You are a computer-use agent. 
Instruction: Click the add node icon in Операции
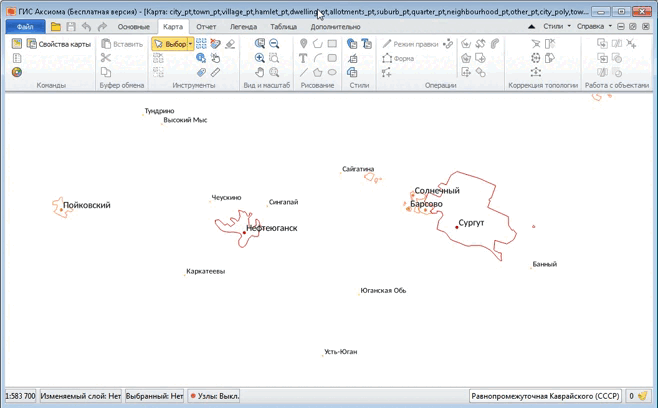(x=386, y=73)
